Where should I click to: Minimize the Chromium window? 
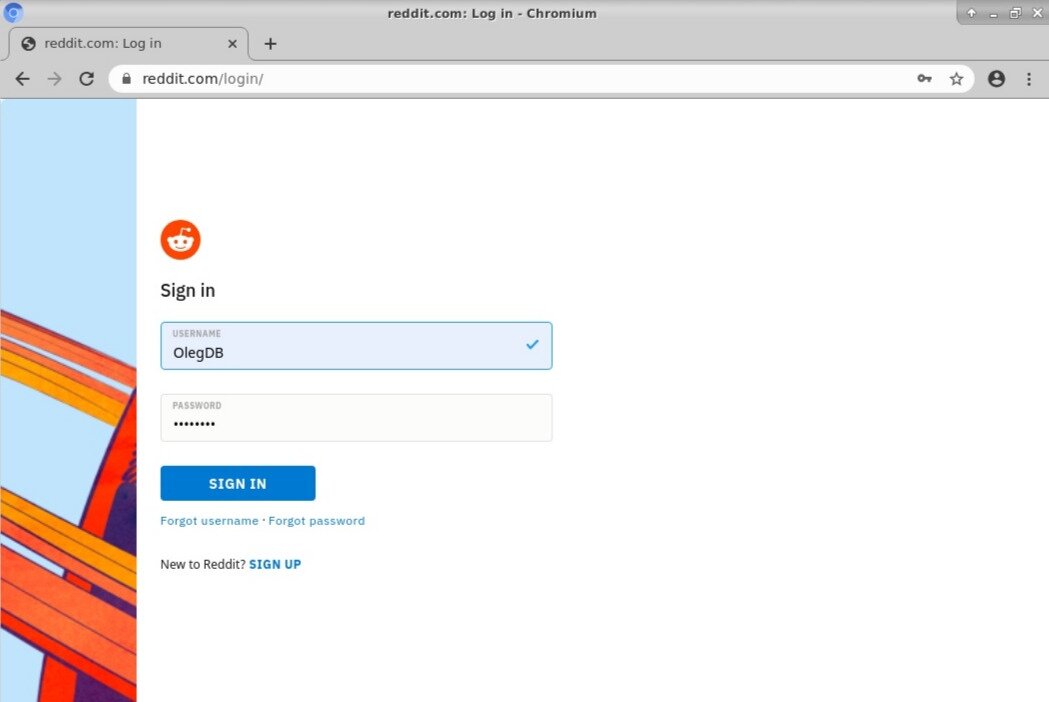[993, 13]
